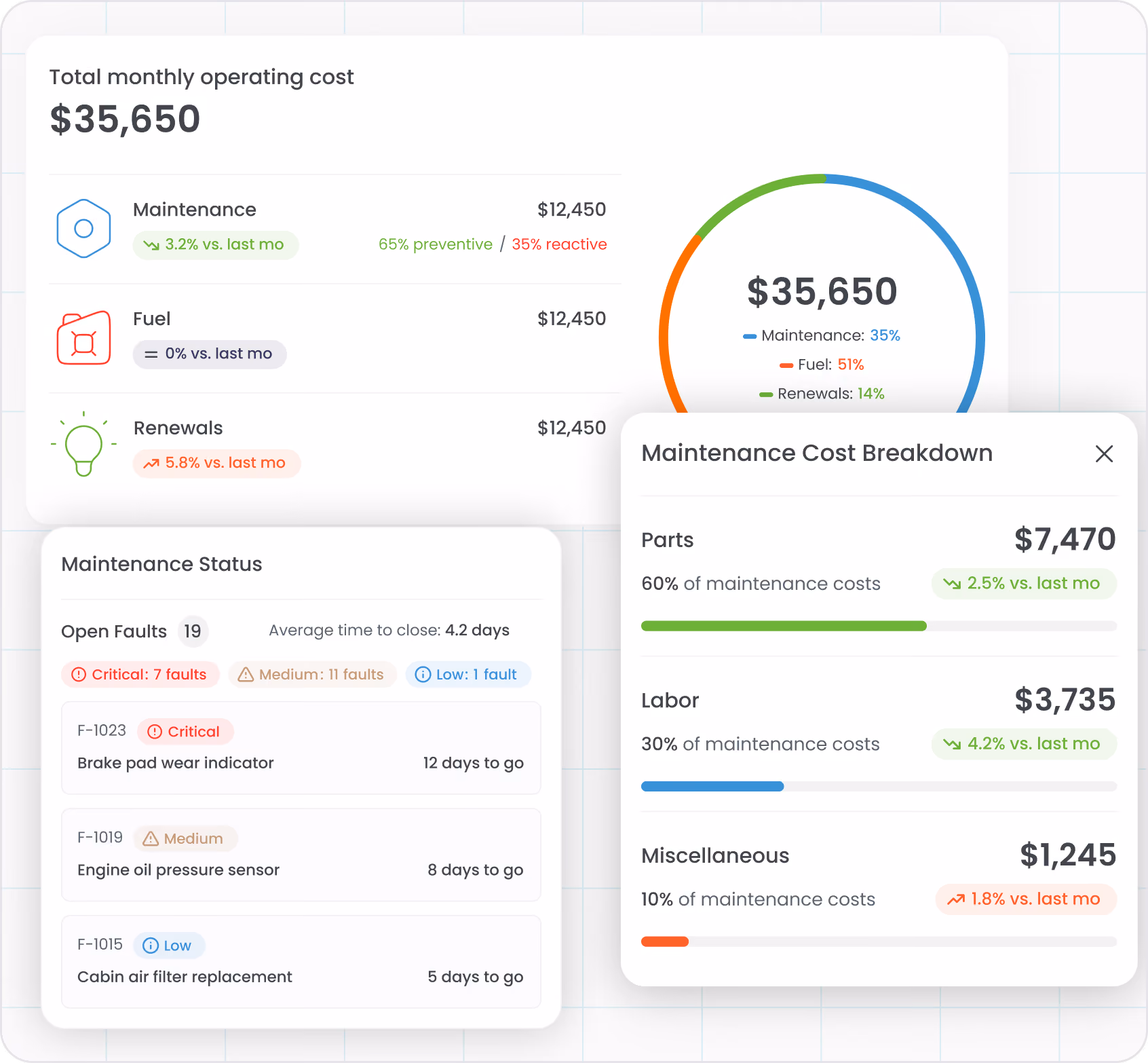Click the 60% of maintenance costs text
The height and width of the screenshot is (1063, 1148).
tap(761, 584)
